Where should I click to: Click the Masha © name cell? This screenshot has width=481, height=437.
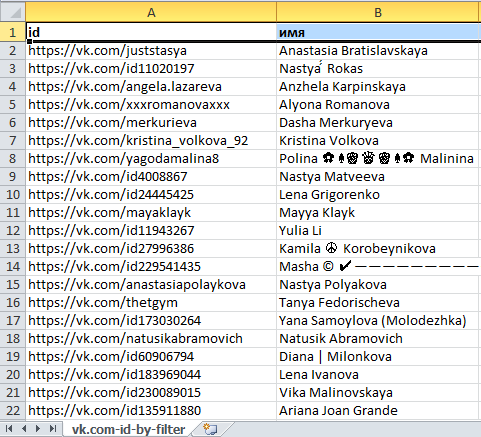point(378,267)
